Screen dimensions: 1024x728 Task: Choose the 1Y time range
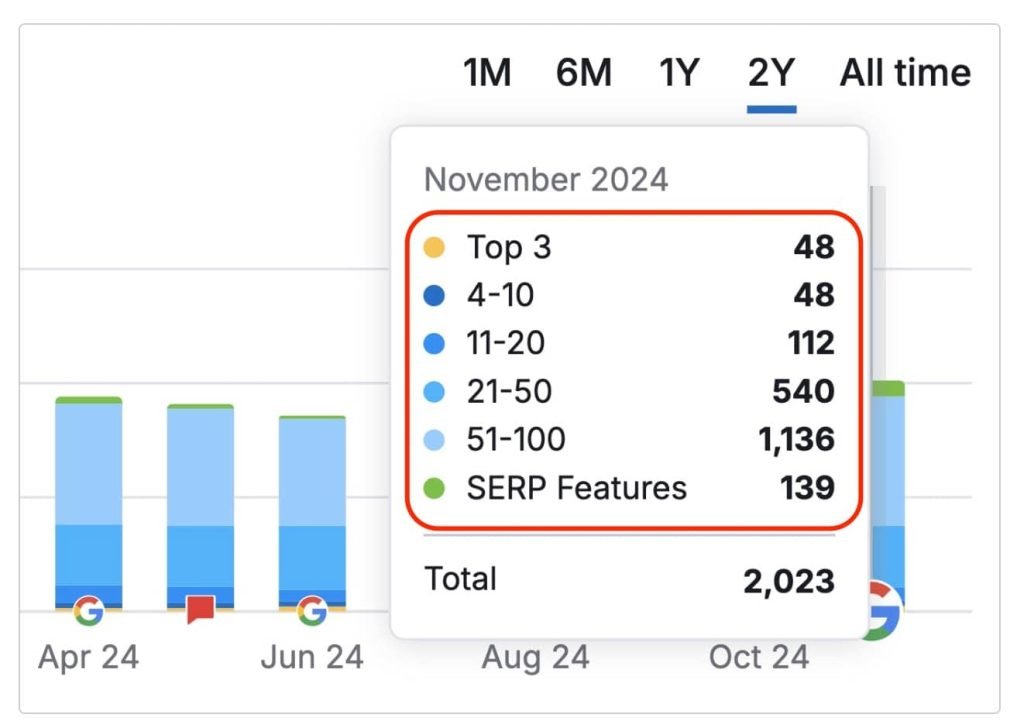679,73
